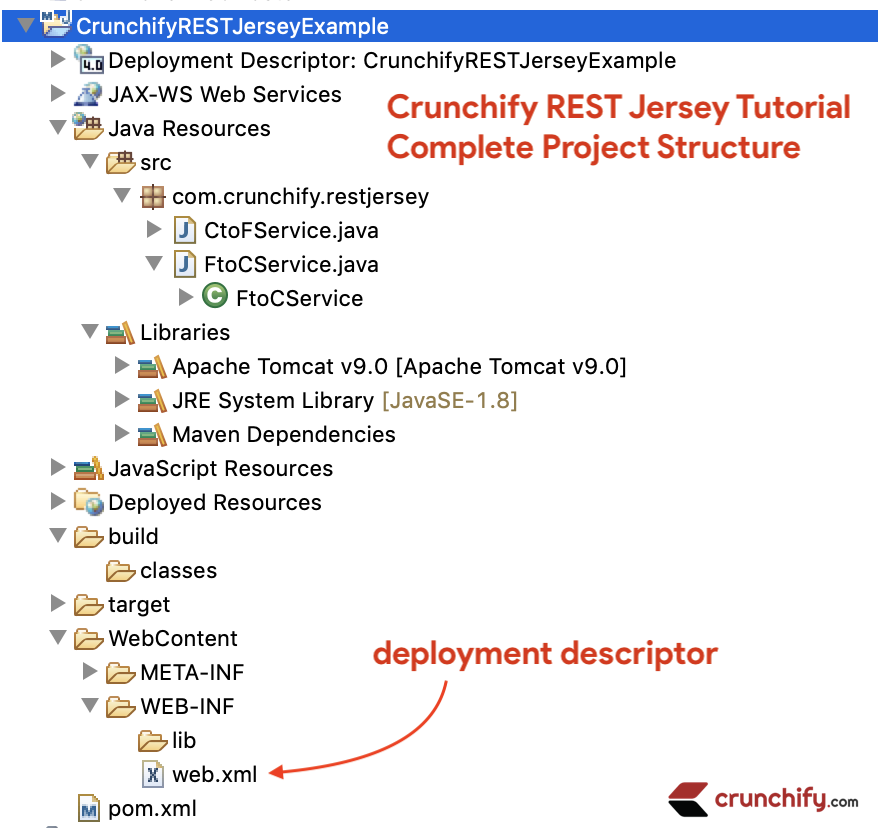The width and height of the screenshot is (878, 828).
Task: Click the JRE System Library icon
Action: [x=152, y=400]
